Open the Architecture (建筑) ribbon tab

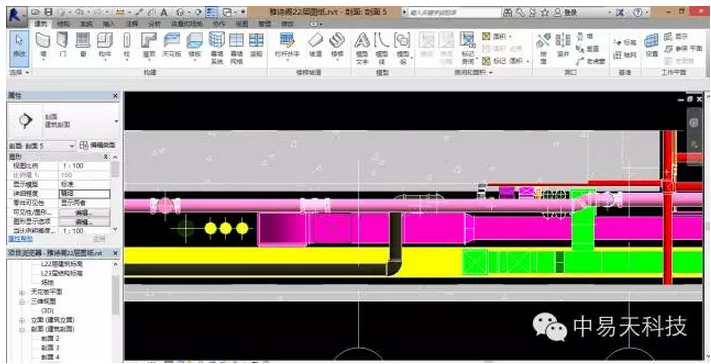pos(41,23)
